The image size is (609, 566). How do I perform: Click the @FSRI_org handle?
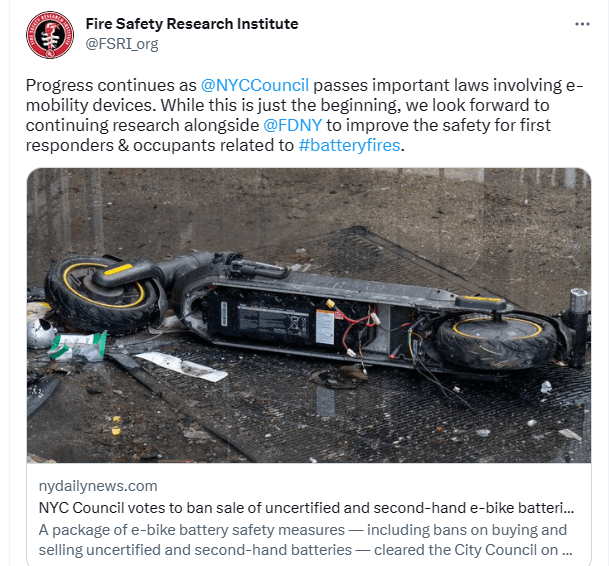[122, 44]
